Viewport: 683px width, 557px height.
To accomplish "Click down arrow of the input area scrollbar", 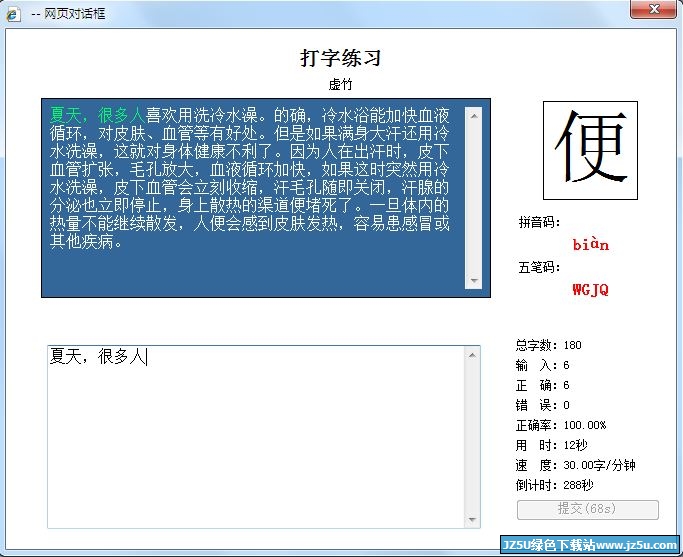I will 473,520.
